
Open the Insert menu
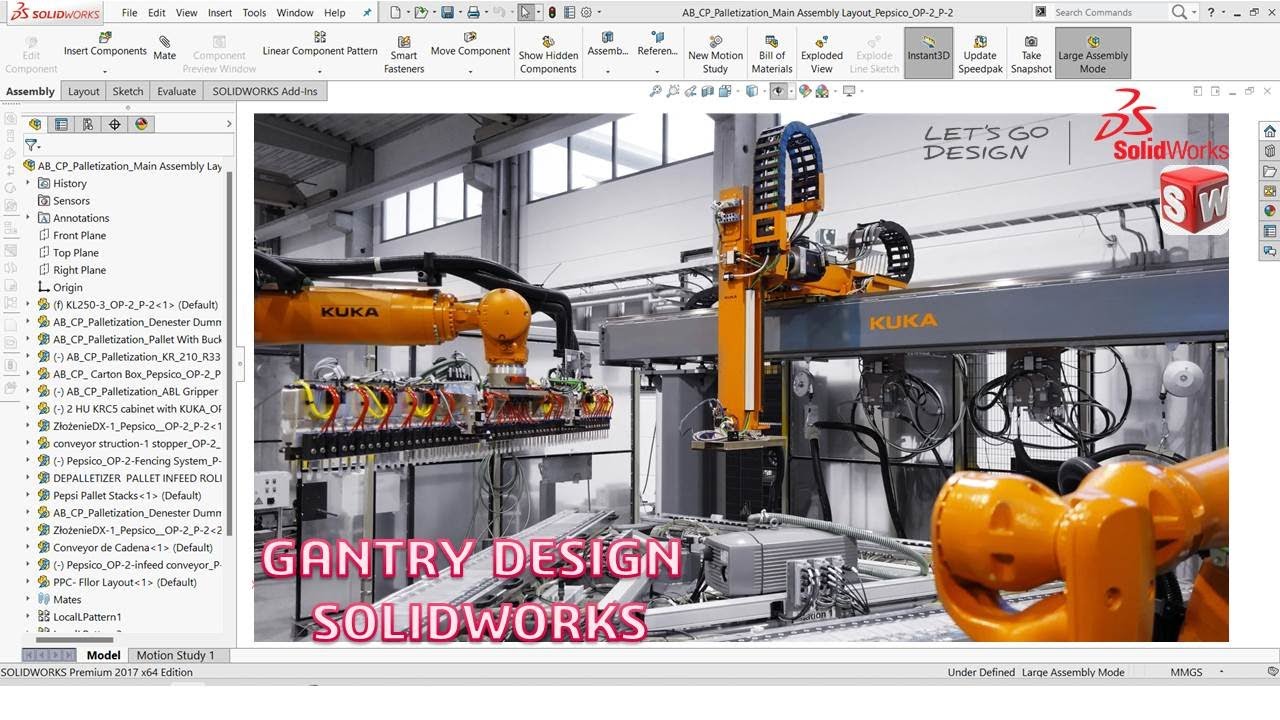(220, 13)
